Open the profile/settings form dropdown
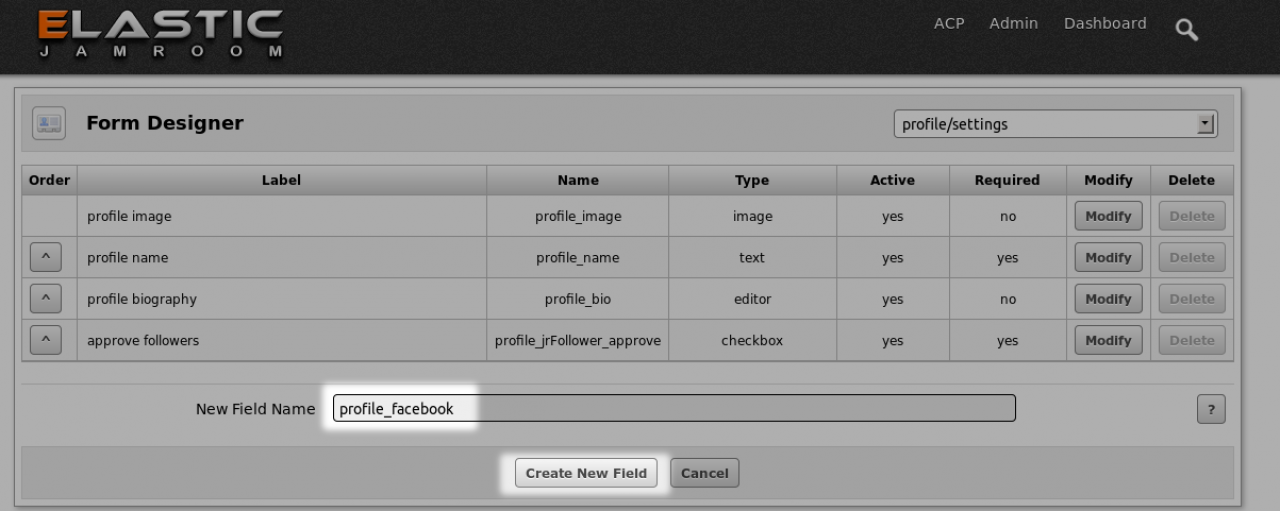Viewport: 1280px width, 511px height. 1055,124
